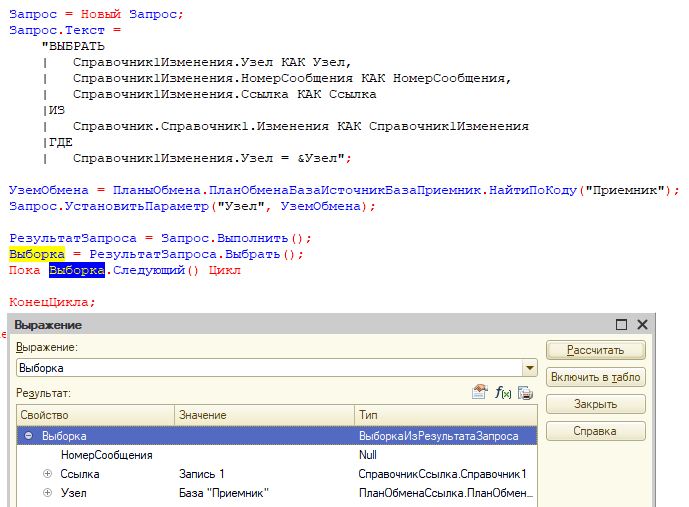The image size is (689, 507).
Task: Click the print-style icon beside f(x)
Action: click(525, 393)
